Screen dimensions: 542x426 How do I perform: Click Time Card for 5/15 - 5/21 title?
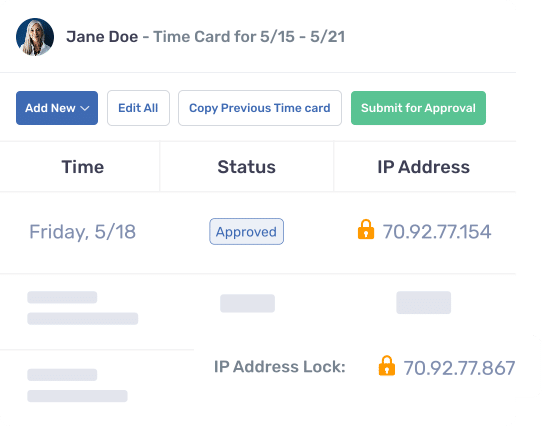point(249,37)
